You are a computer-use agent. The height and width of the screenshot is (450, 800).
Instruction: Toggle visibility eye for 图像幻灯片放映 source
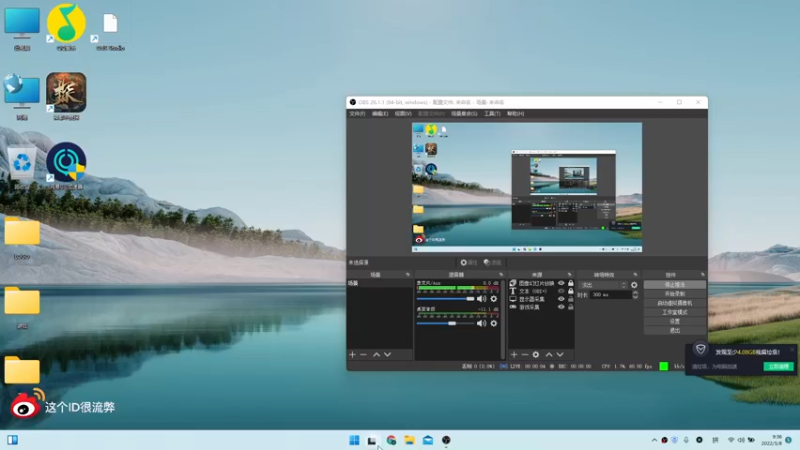[x=561, y=283]
